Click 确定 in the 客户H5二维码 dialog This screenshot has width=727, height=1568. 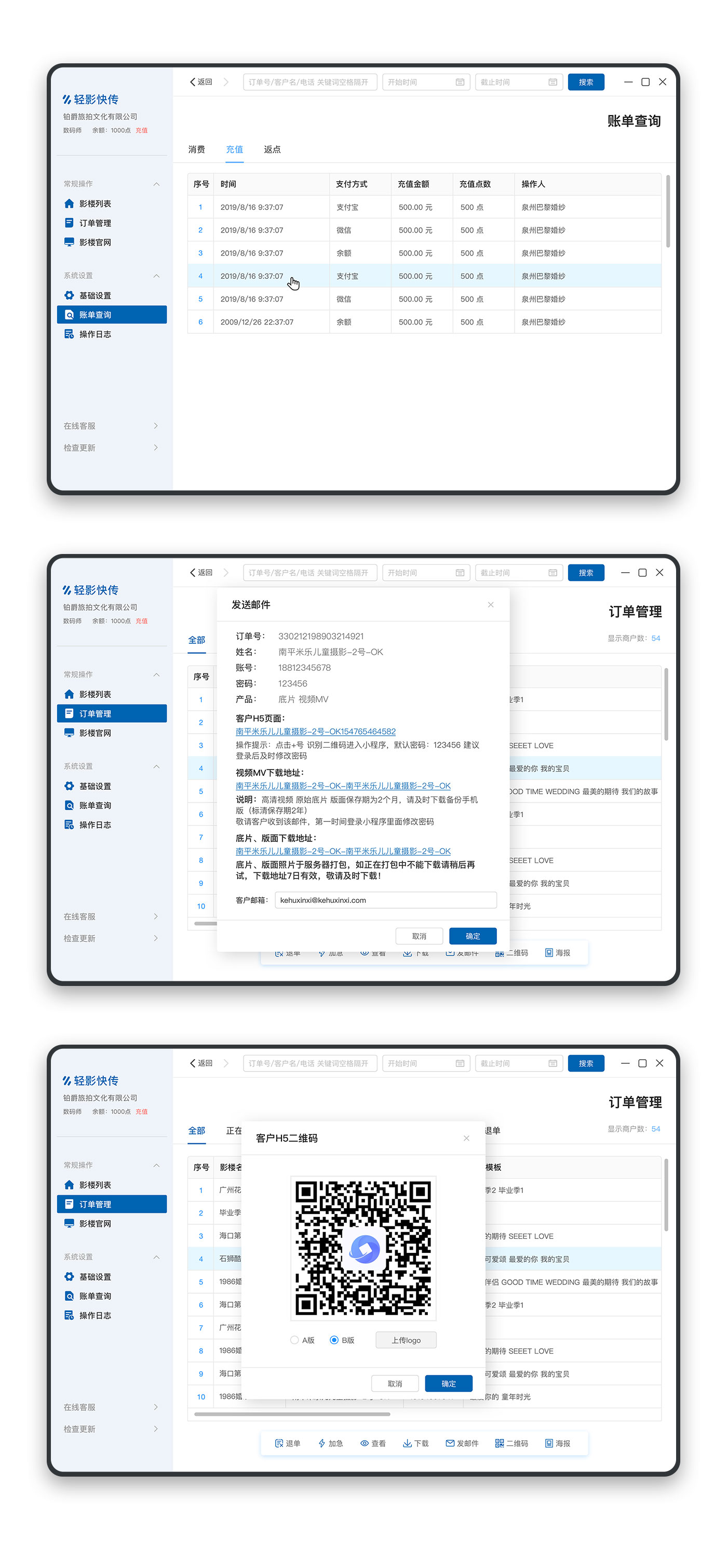tap(448, 1384)
